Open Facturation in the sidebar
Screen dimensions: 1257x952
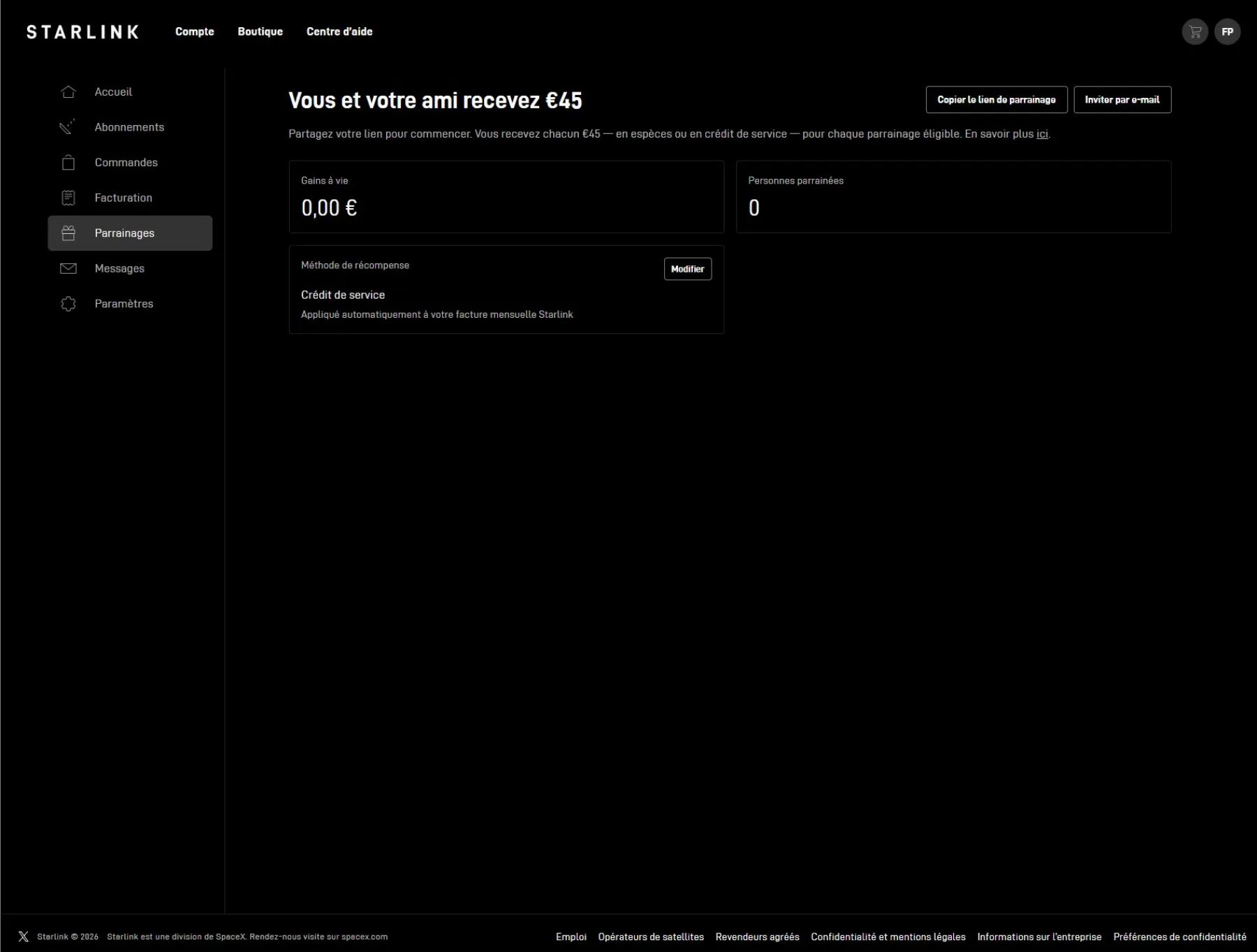[x=130, y=198]
